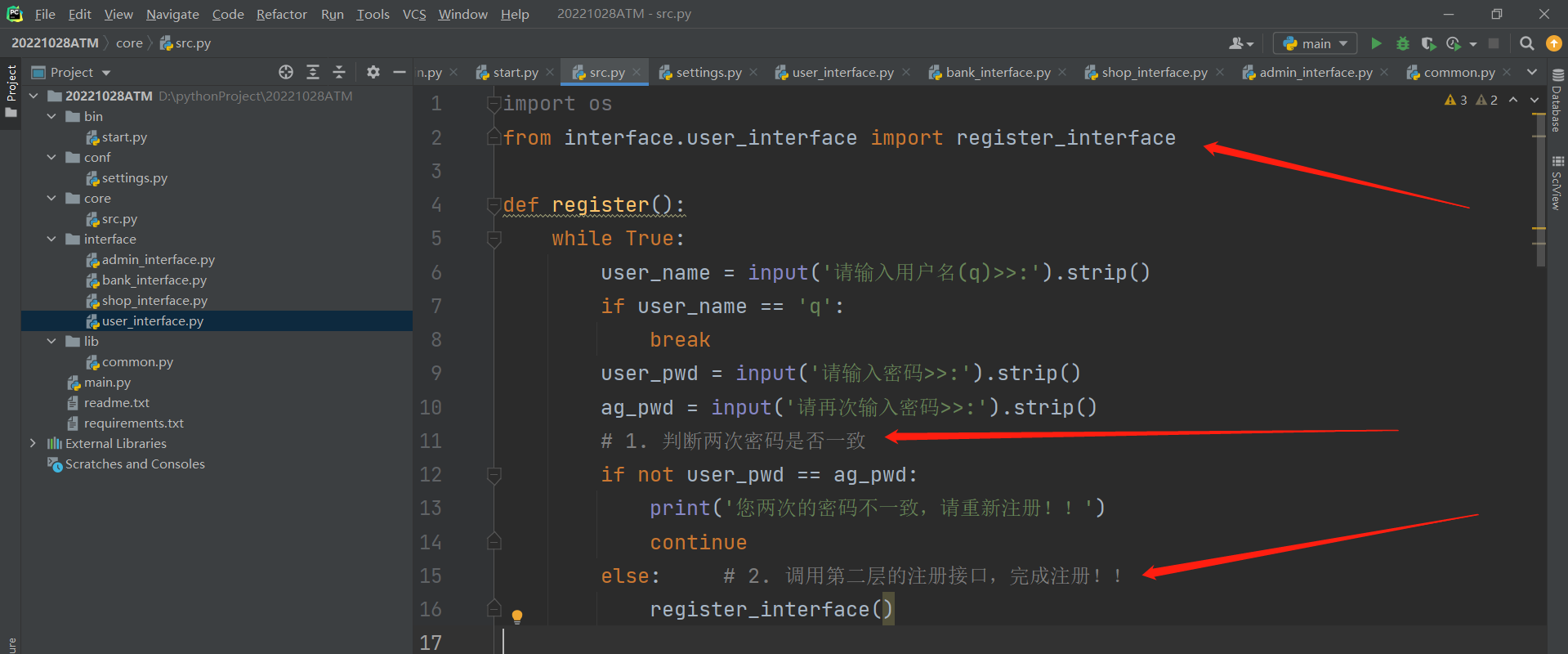Open the SciView tool window
This screenshot has height=654, width=1568.
pyautogui.click(x=1557, y=183)
